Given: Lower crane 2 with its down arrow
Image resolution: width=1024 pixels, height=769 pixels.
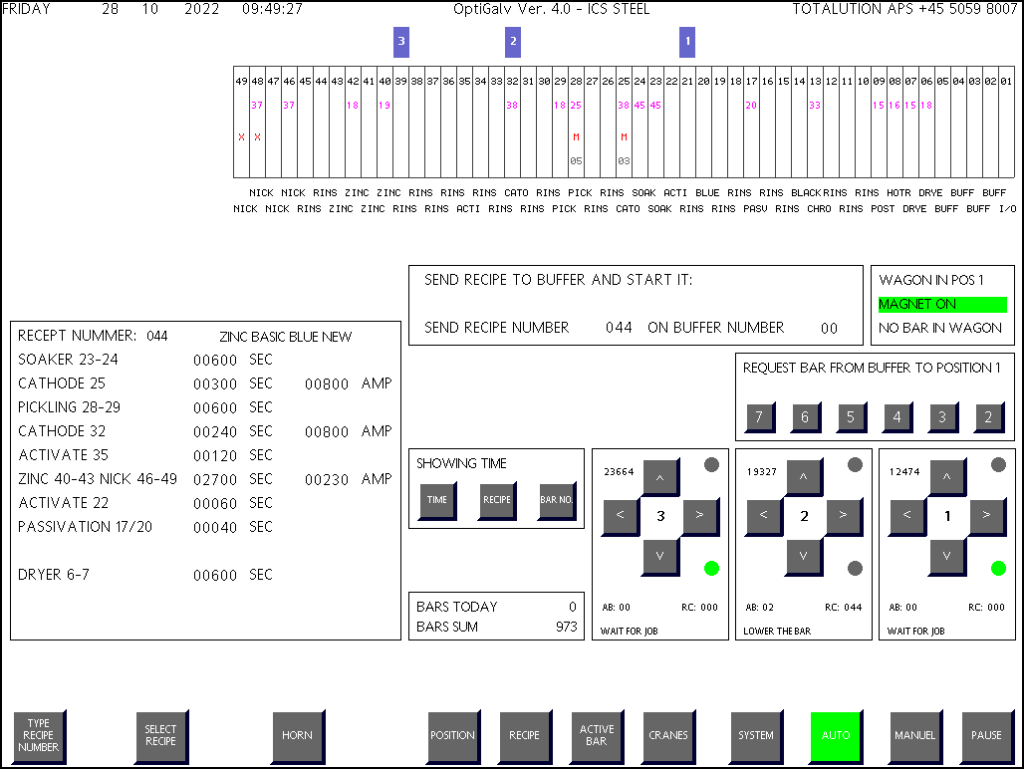Looking at the screenshot, I should (x=804, y=557).
